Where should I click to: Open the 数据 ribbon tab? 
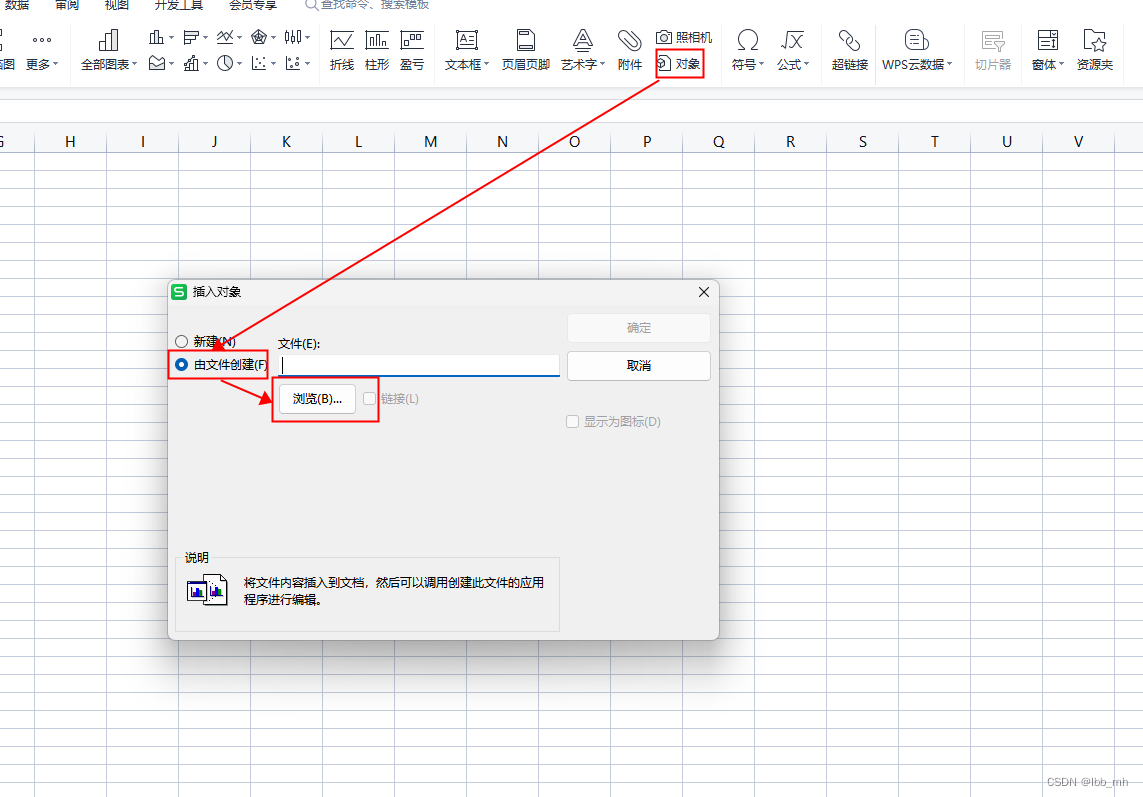pyautogui.click(x=17, y=5)
